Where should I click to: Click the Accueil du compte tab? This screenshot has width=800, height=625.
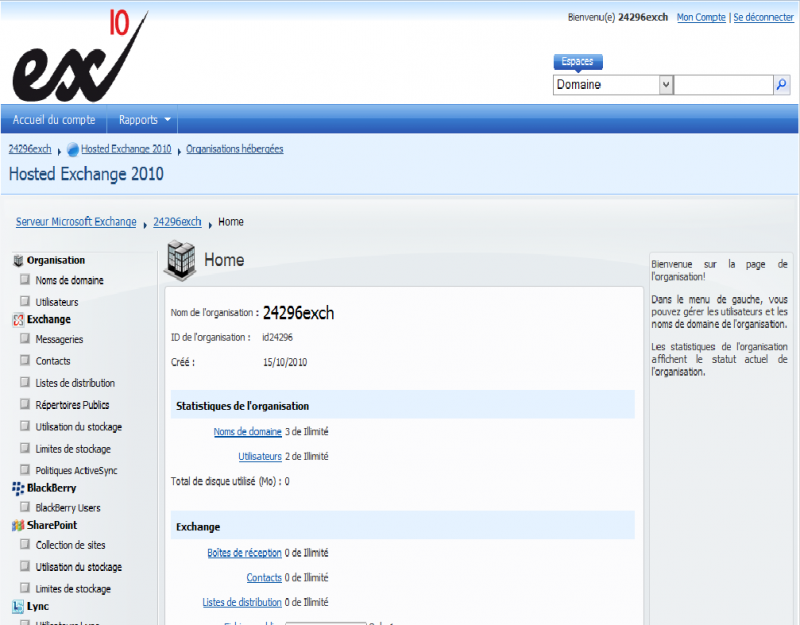coord(55,119)
